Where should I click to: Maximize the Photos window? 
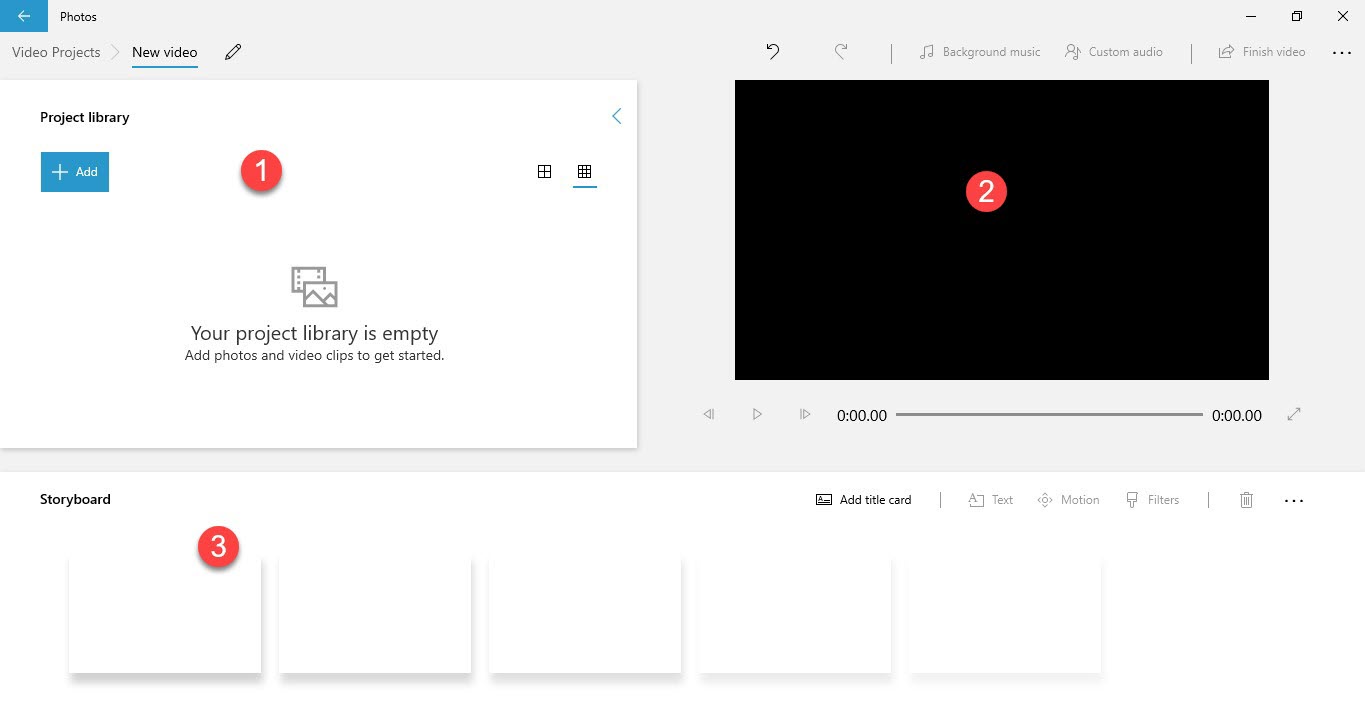(x=1297, y=16)
